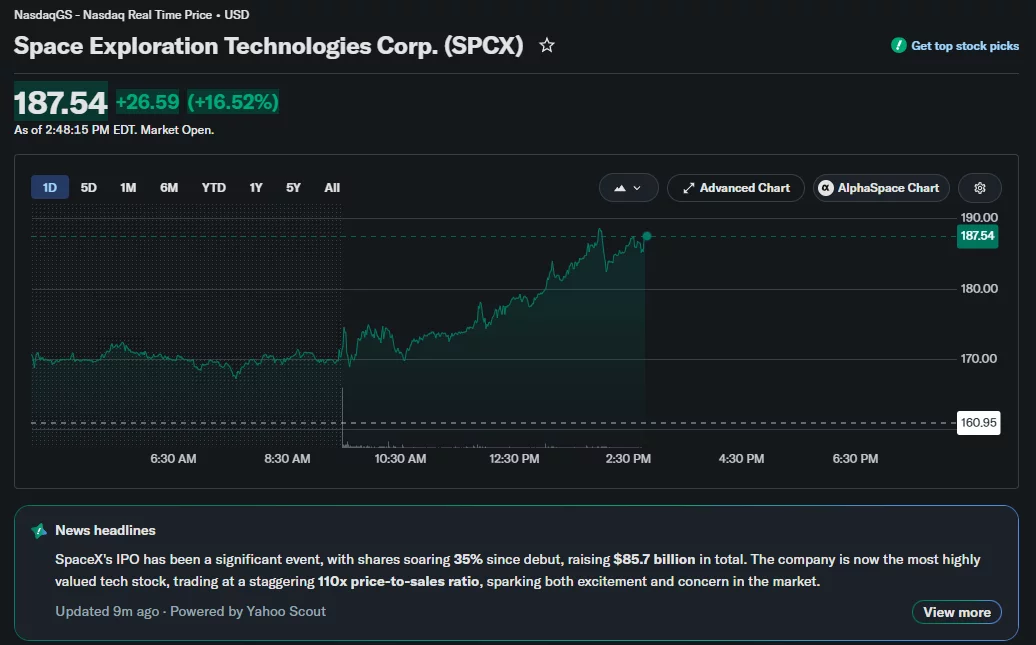Click the 160.95 previous close label
Image resolution: width=1036 pixels, height=645 pixels.
point(979,422)
